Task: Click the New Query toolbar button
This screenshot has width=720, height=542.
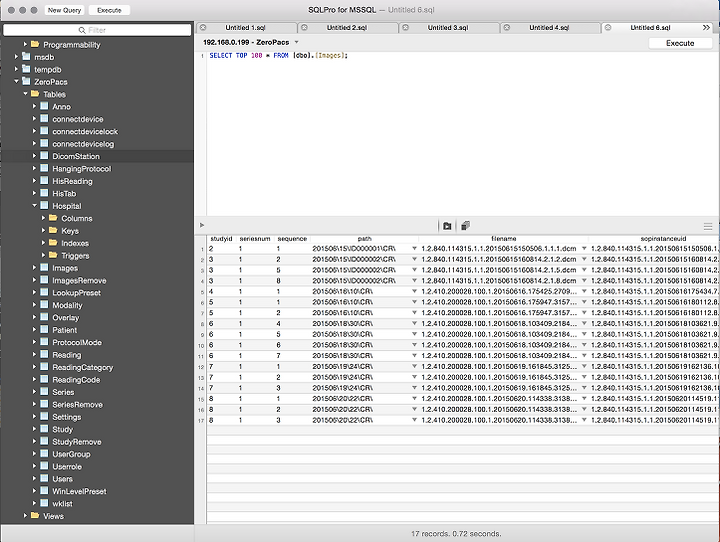Action: 64,10
